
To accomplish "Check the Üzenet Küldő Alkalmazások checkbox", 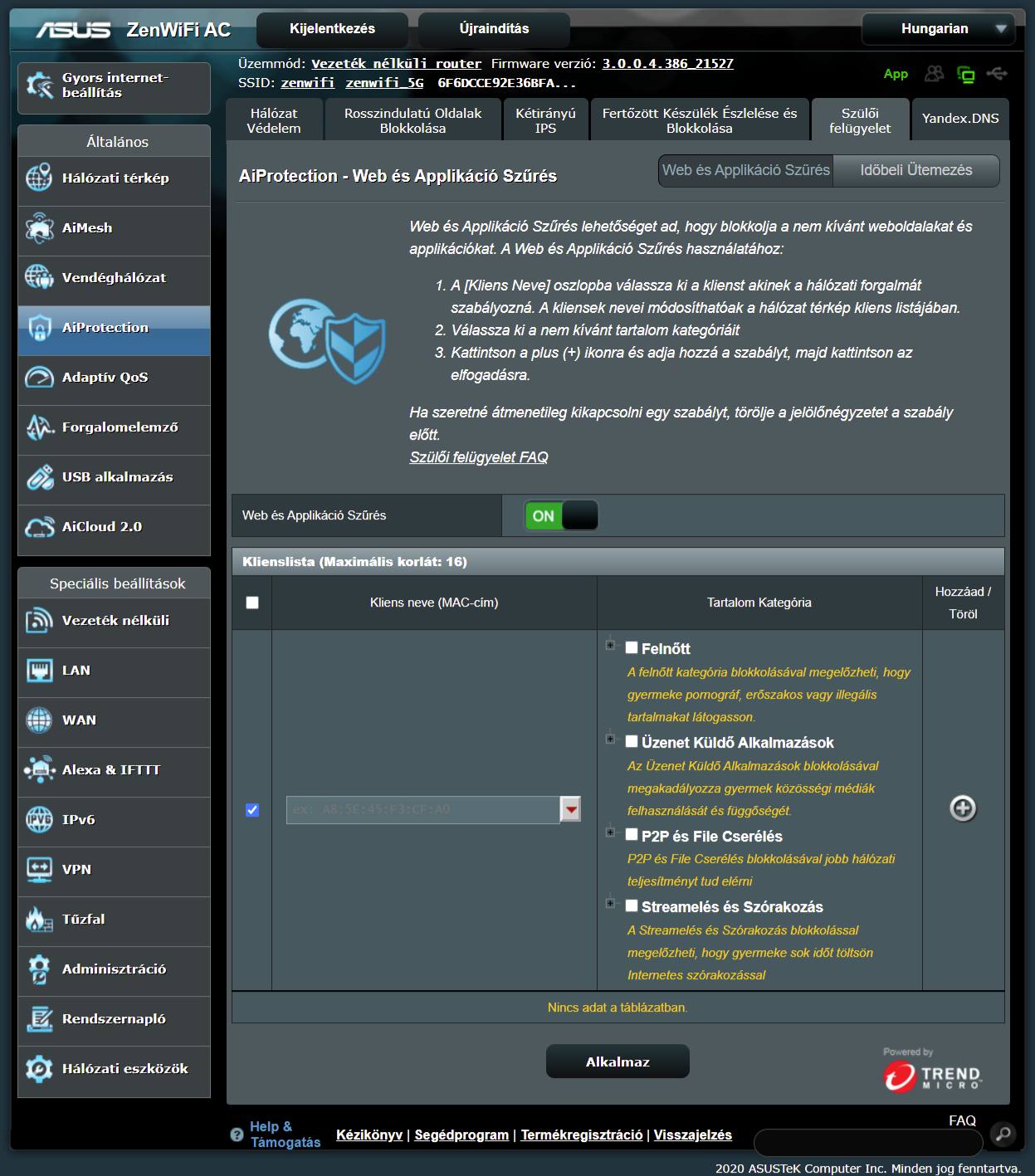I will pos(632,741).
